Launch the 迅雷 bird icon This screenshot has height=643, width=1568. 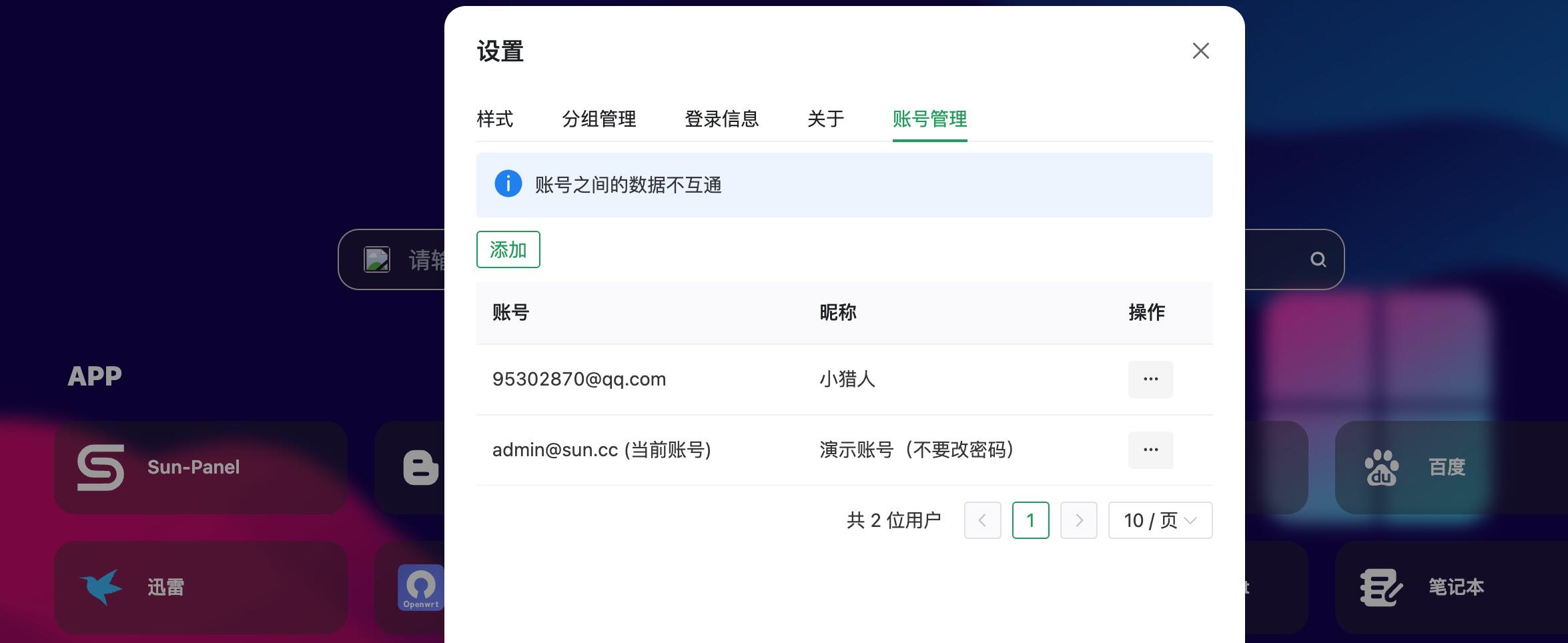pos(101,587)
